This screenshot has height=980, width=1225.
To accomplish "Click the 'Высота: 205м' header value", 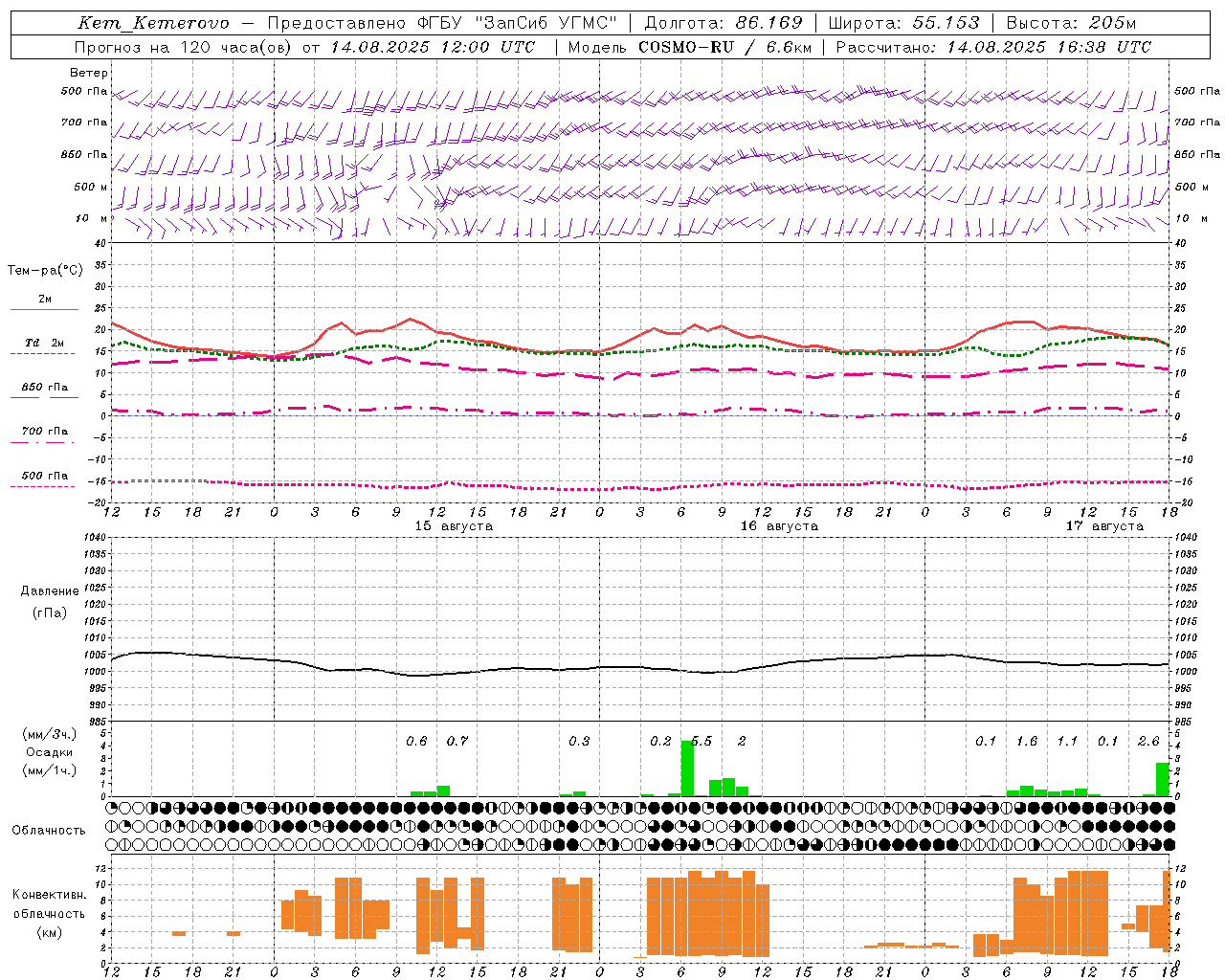I will [1072, 23].
